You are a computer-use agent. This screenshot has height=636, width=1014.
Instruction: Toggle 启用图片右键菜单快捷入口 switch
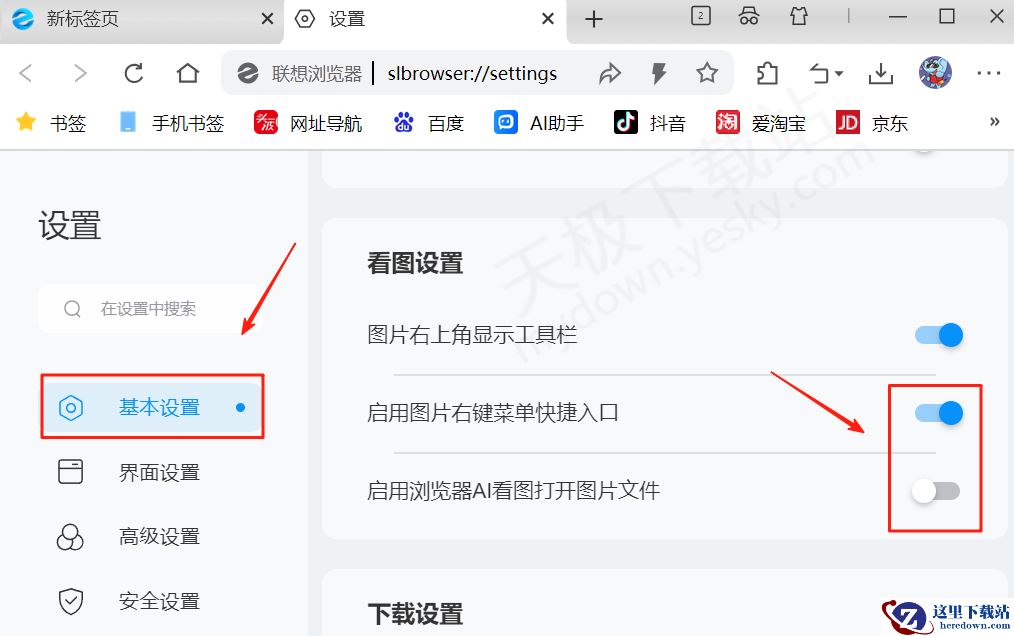coord(939,413)
